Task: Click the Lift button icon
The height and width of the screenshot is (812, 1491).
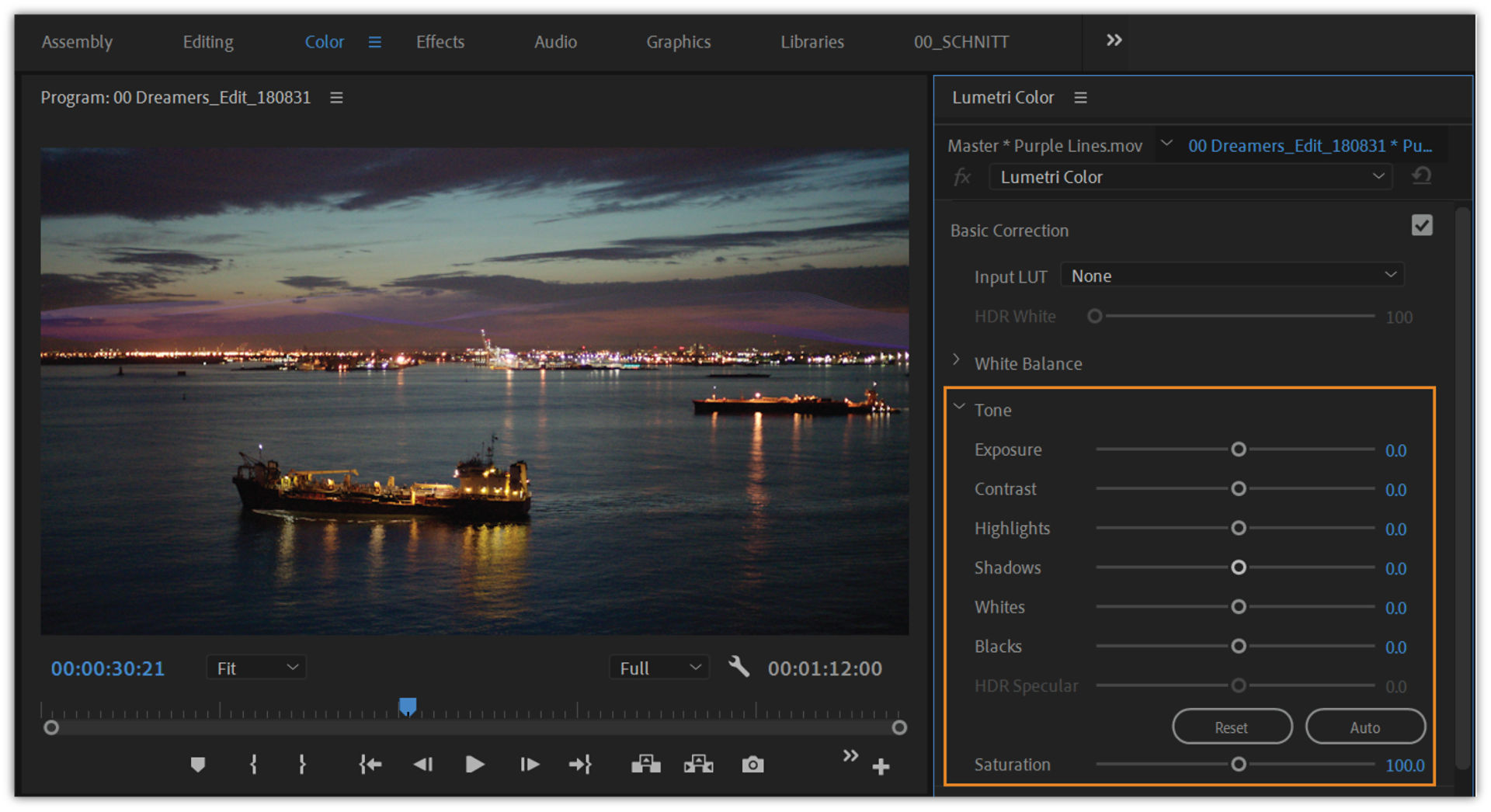Action: point(645,765)
